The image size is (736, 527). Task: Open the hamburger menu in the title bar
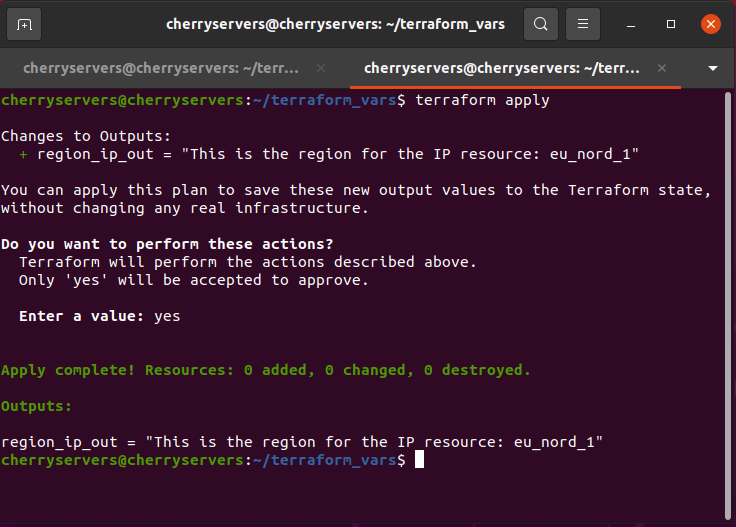click(x=584, y=24)
